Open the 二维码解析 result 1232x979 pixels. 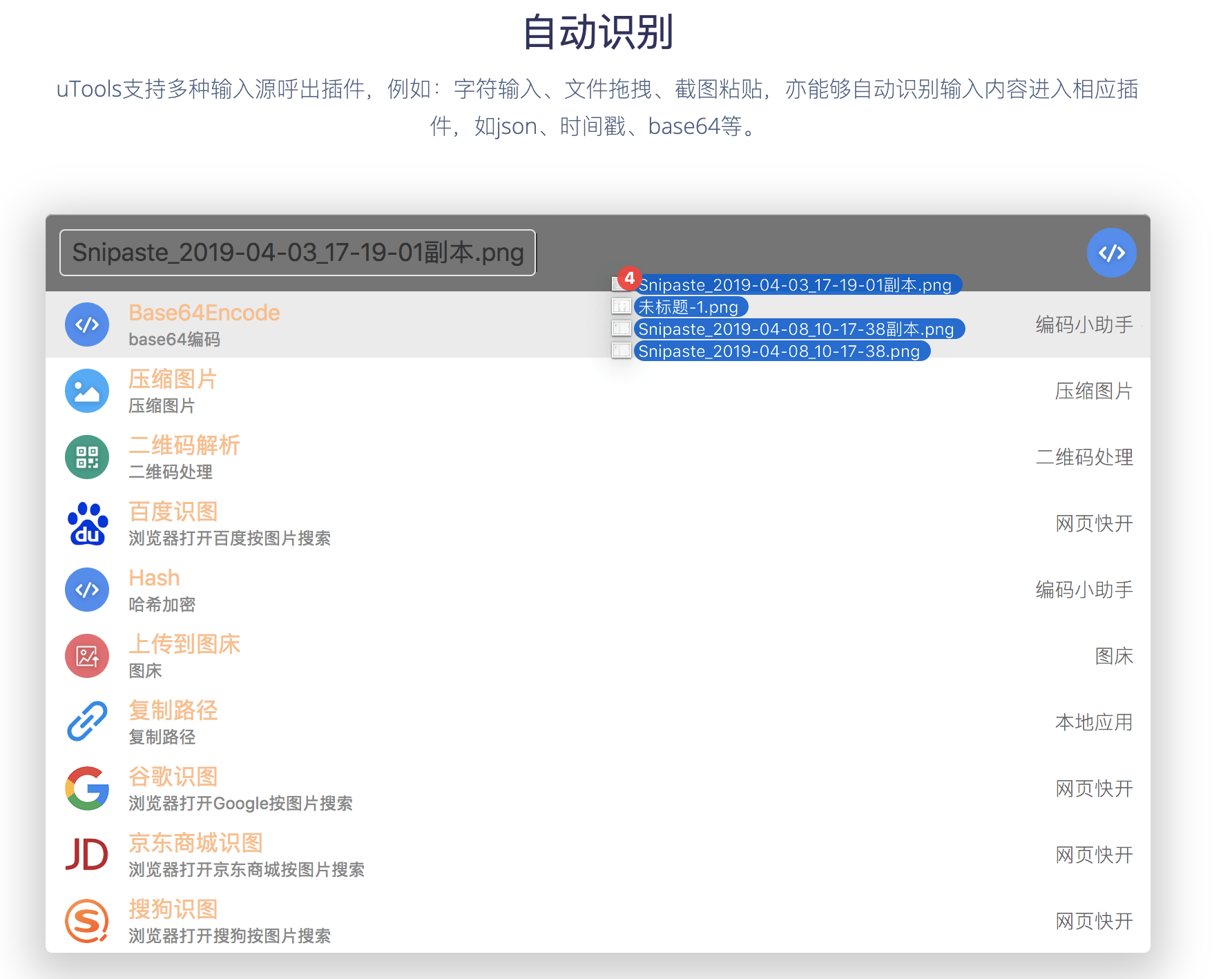184,445
